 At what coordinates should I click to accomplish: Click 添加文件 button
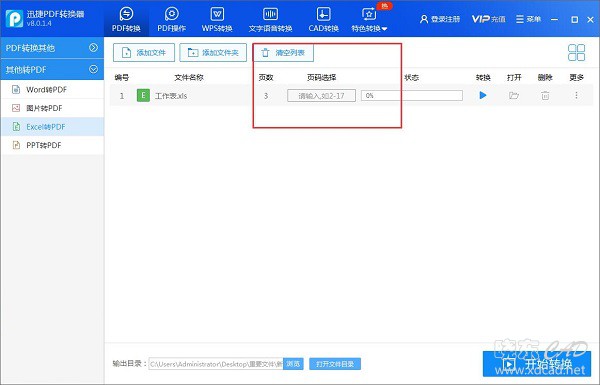[144, 52]
